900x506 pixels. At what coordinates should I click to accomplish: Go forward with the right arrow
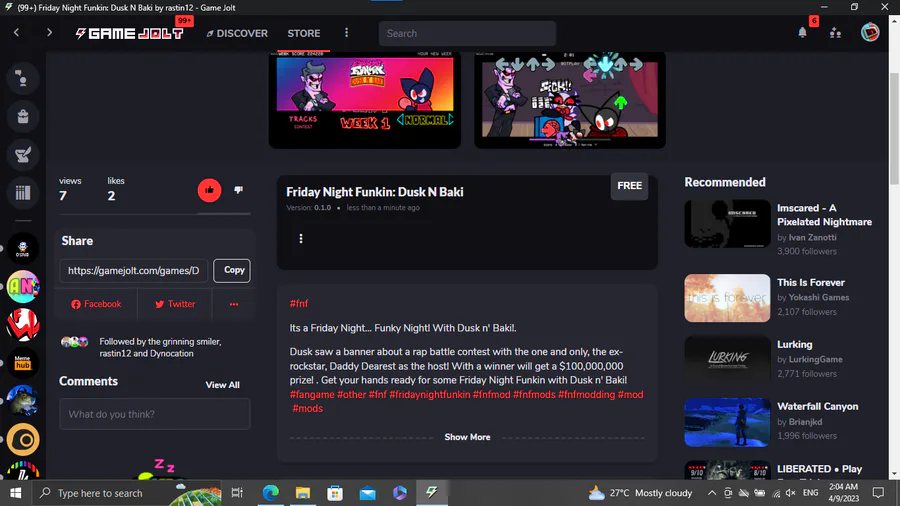point(49,33)
